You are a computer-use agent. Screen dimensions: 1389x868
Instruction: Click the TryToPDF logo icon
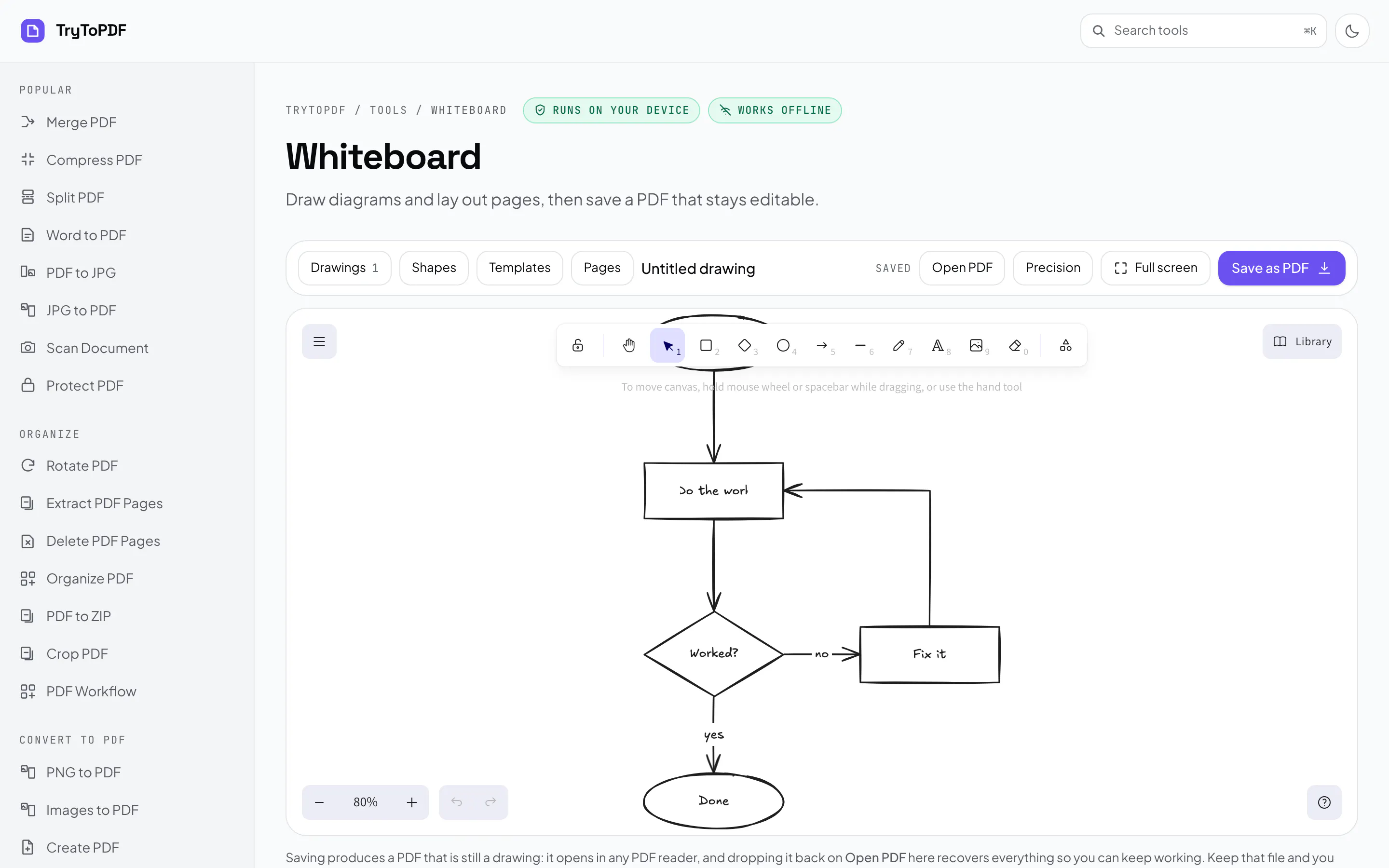coord(33,31)
